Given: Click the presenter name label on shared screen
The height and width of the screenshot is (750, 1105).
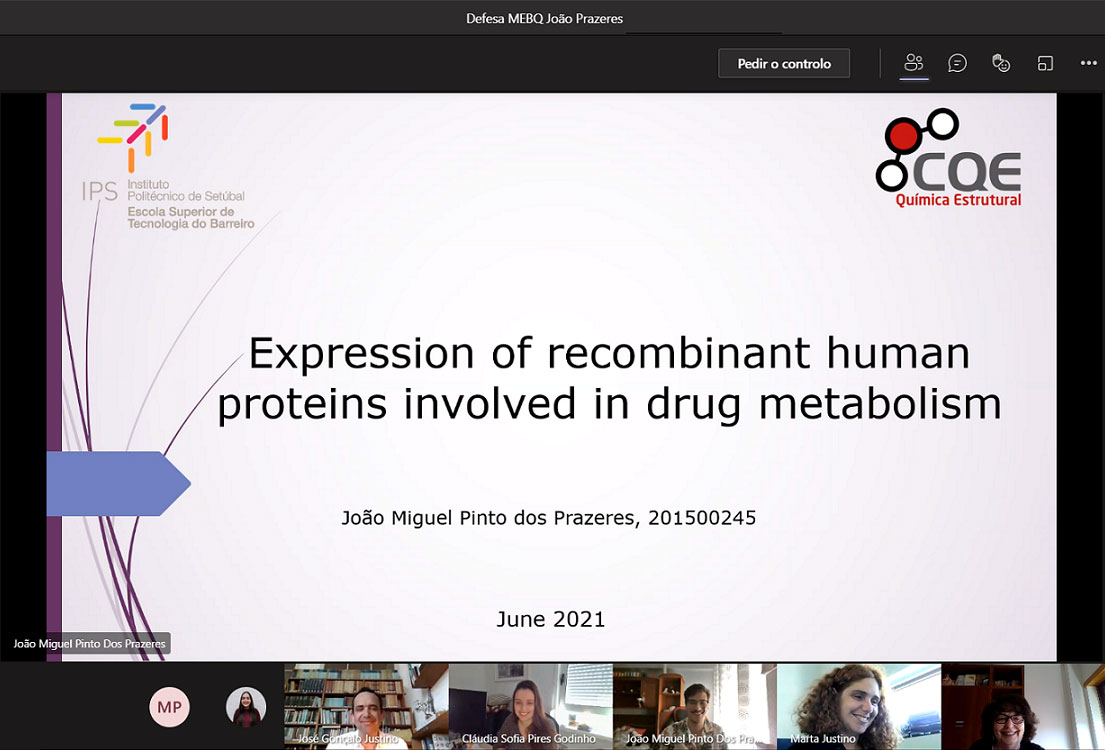Looking at the screenshot, I should (89, 644).
